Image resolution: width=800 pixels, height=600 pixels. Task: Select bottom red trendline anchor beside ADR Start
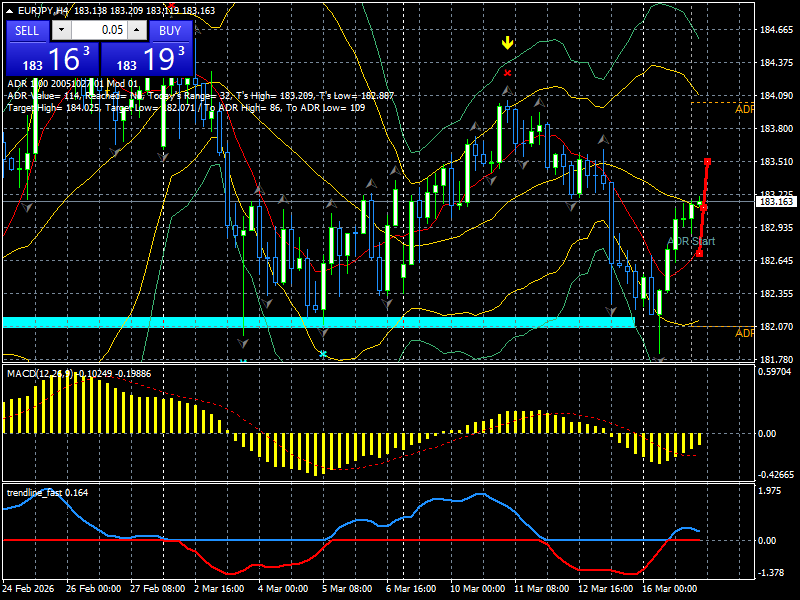pos(699,253)
